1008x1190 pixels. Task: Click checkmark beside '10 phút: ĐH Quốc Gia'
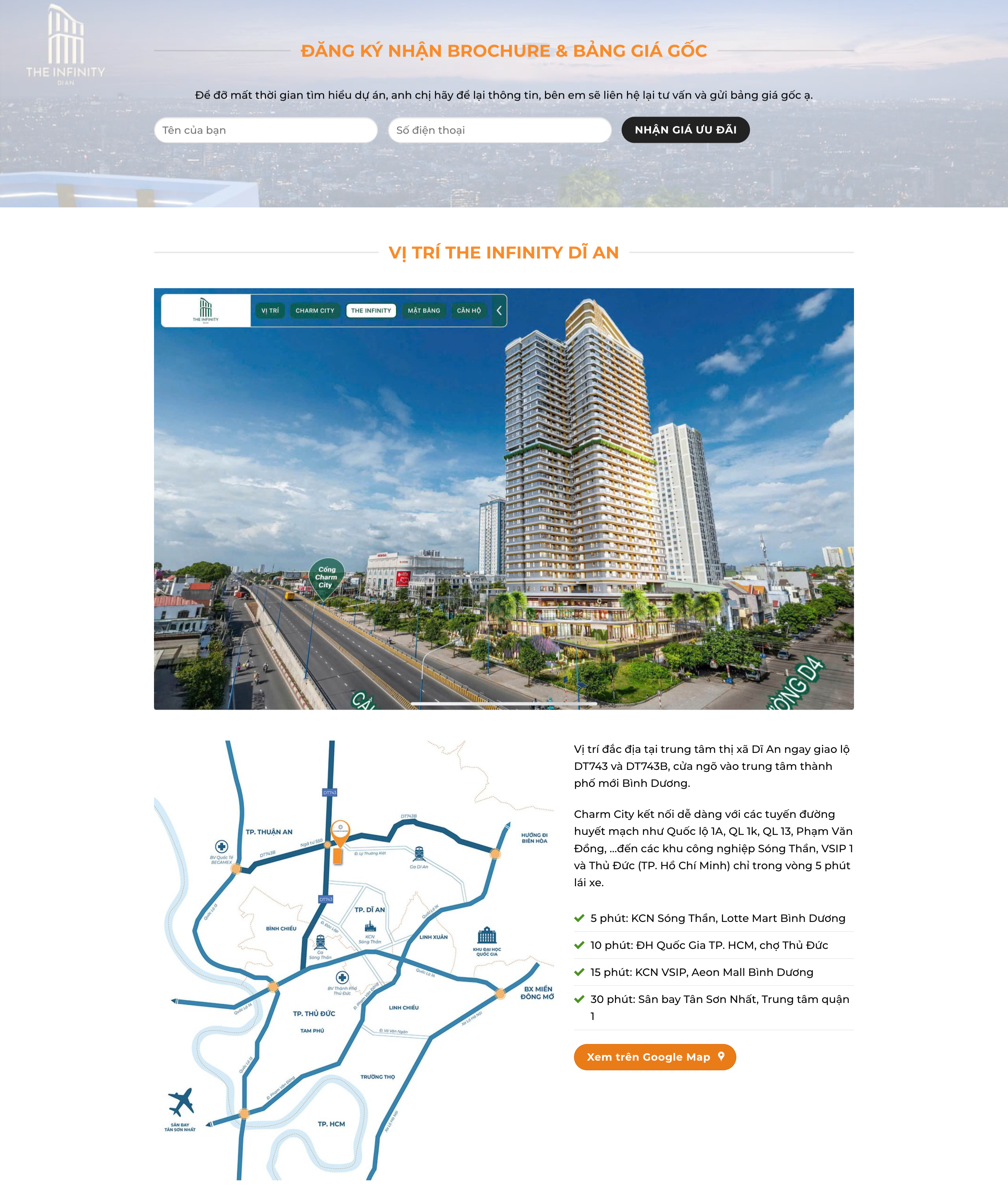579,945
